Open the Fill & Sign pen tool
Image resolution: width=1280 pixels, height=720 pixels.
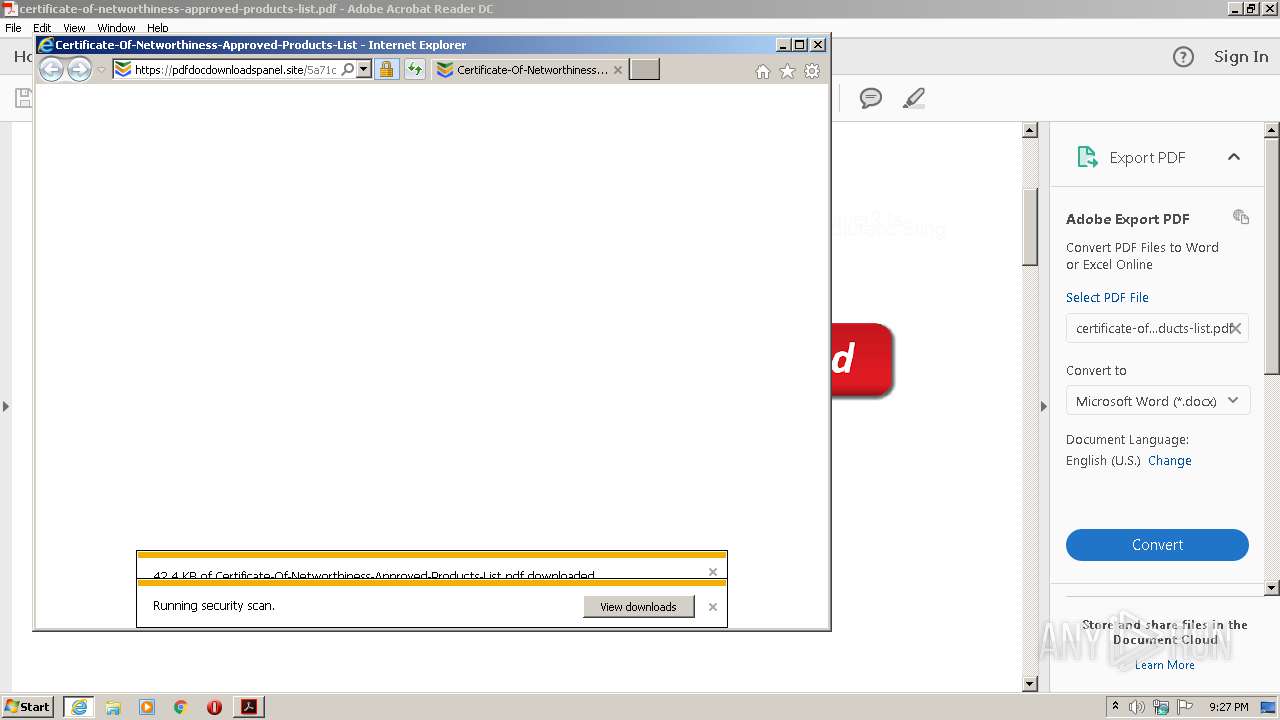pos(913,98)
